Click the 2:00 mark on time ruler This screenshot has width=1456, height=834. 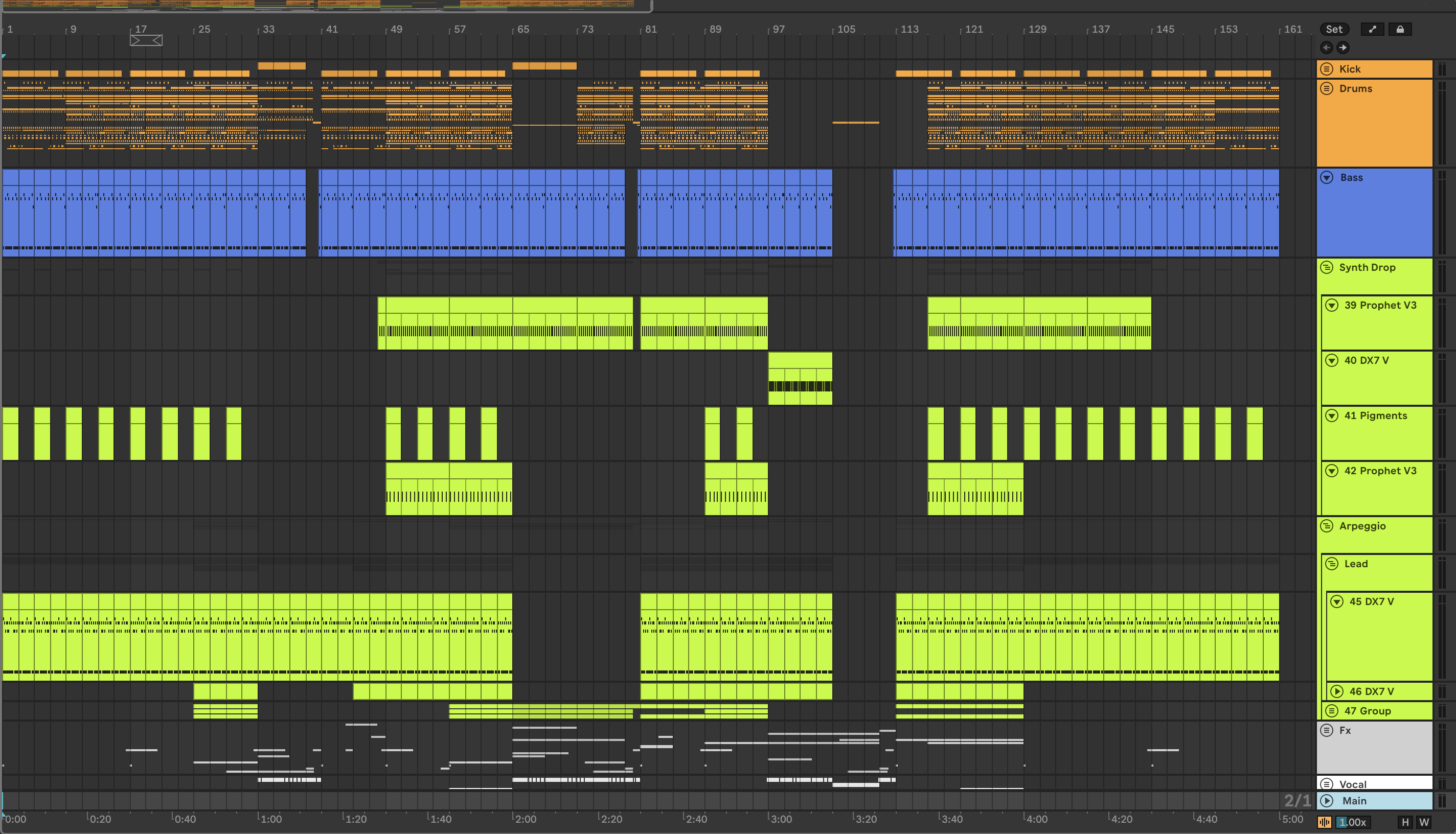click(x=526, y=819)
